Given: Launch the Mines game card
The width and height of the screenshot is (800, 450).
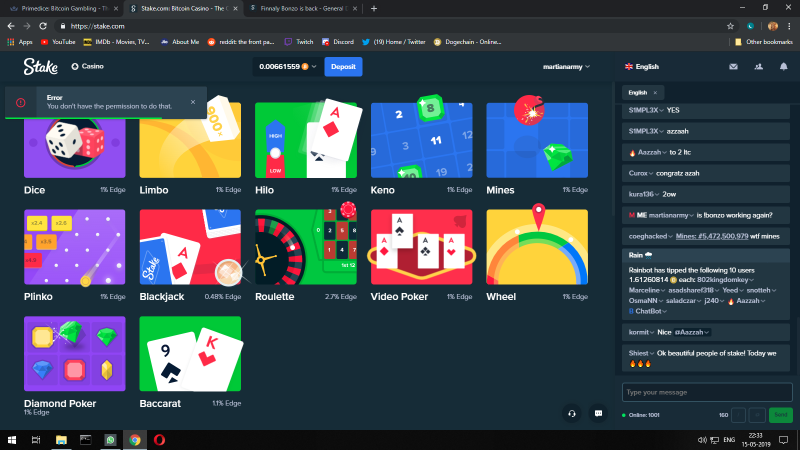Looking at the screenshot, I should click(537, 140).
